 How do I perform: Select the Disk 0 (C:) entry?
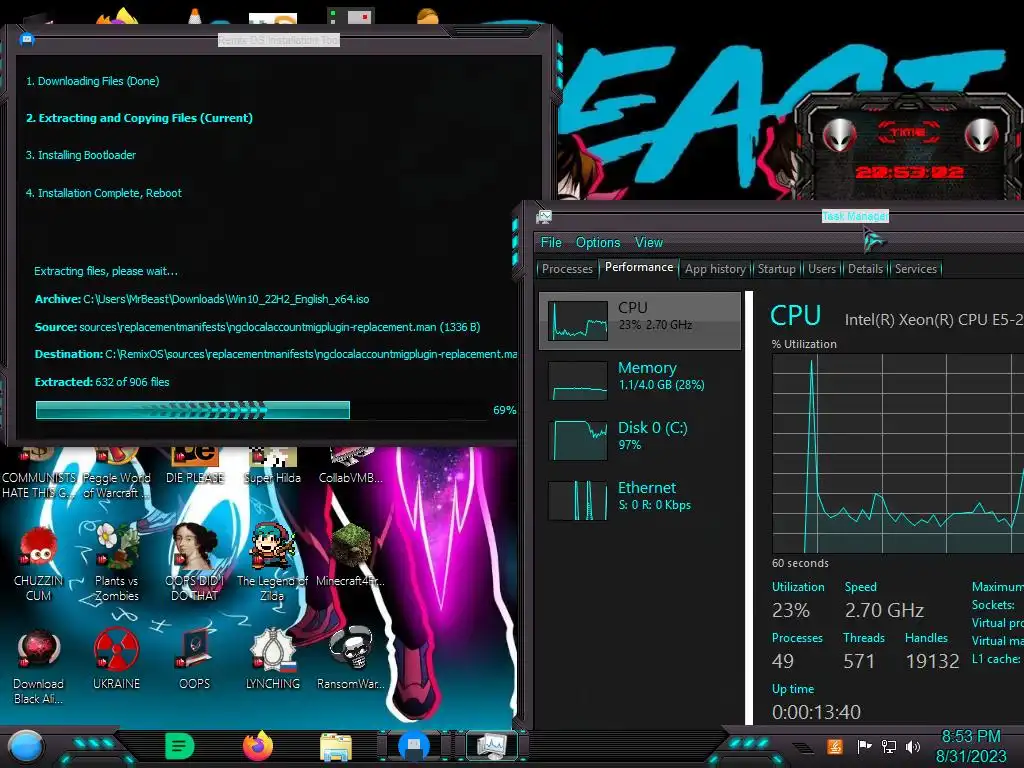pos(640,440)
